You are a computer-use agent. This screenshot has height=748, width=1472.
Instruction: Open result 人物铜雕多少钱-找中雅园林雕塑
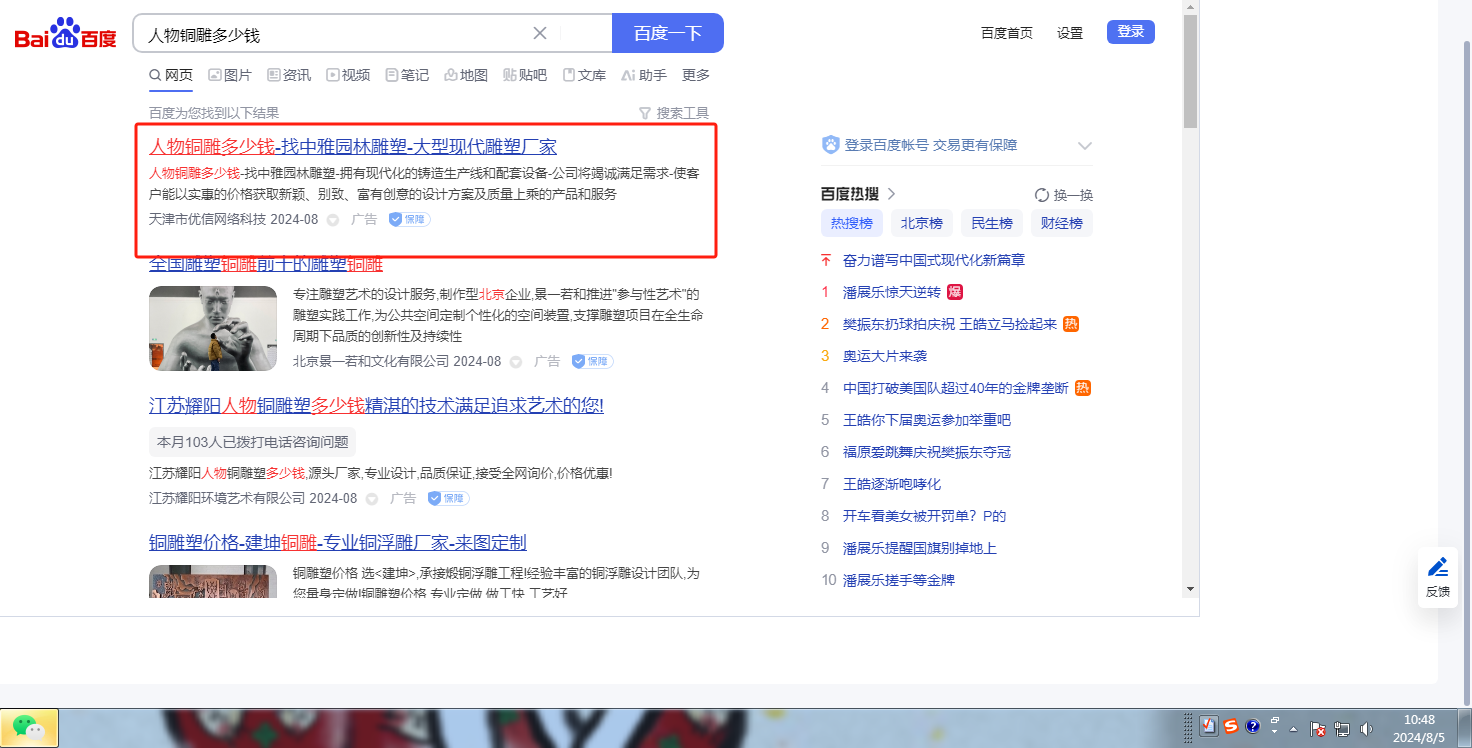[353, 146]
